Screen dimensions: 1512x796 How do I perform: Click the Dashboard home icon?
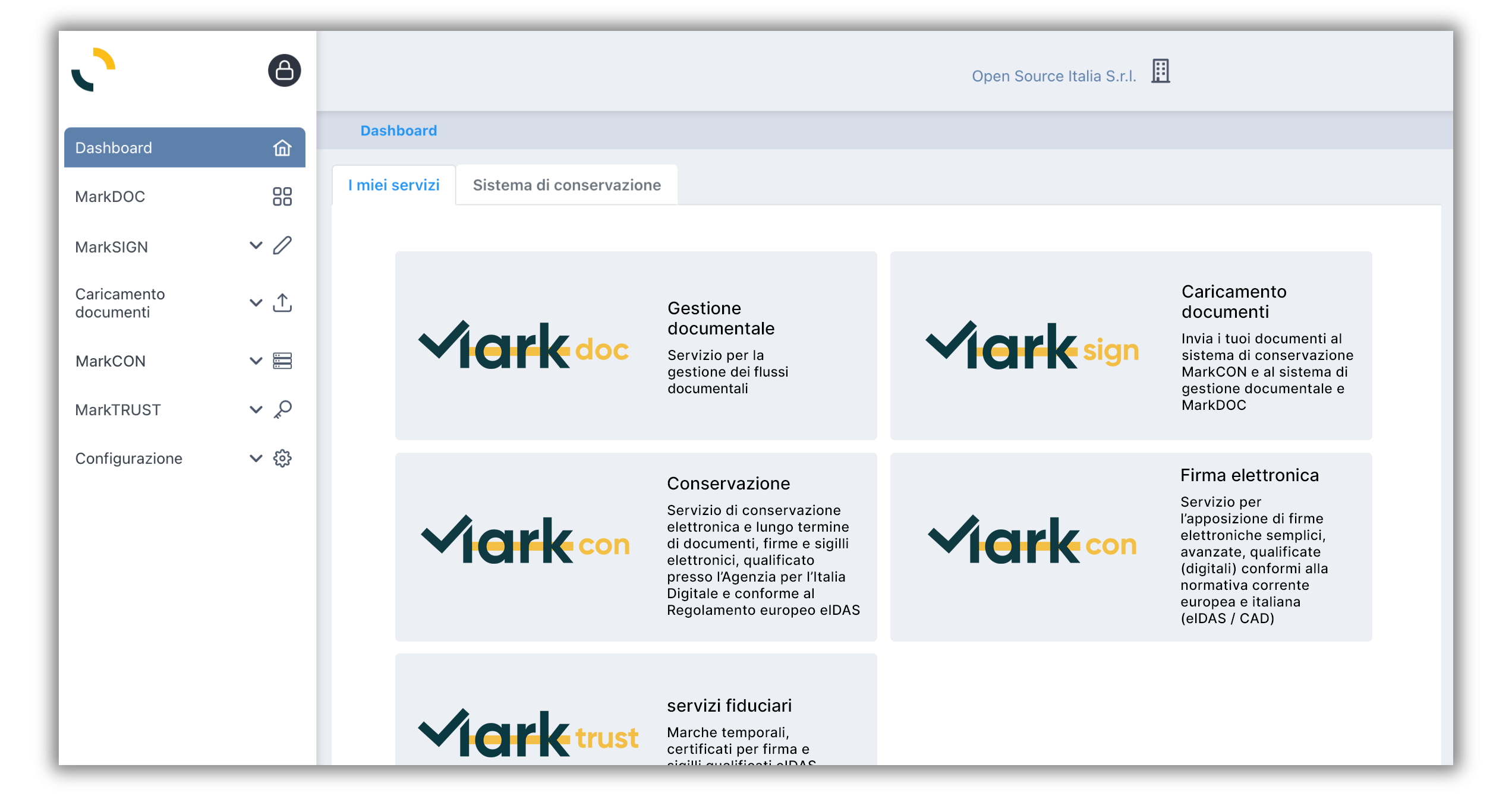tap(282, 148)
